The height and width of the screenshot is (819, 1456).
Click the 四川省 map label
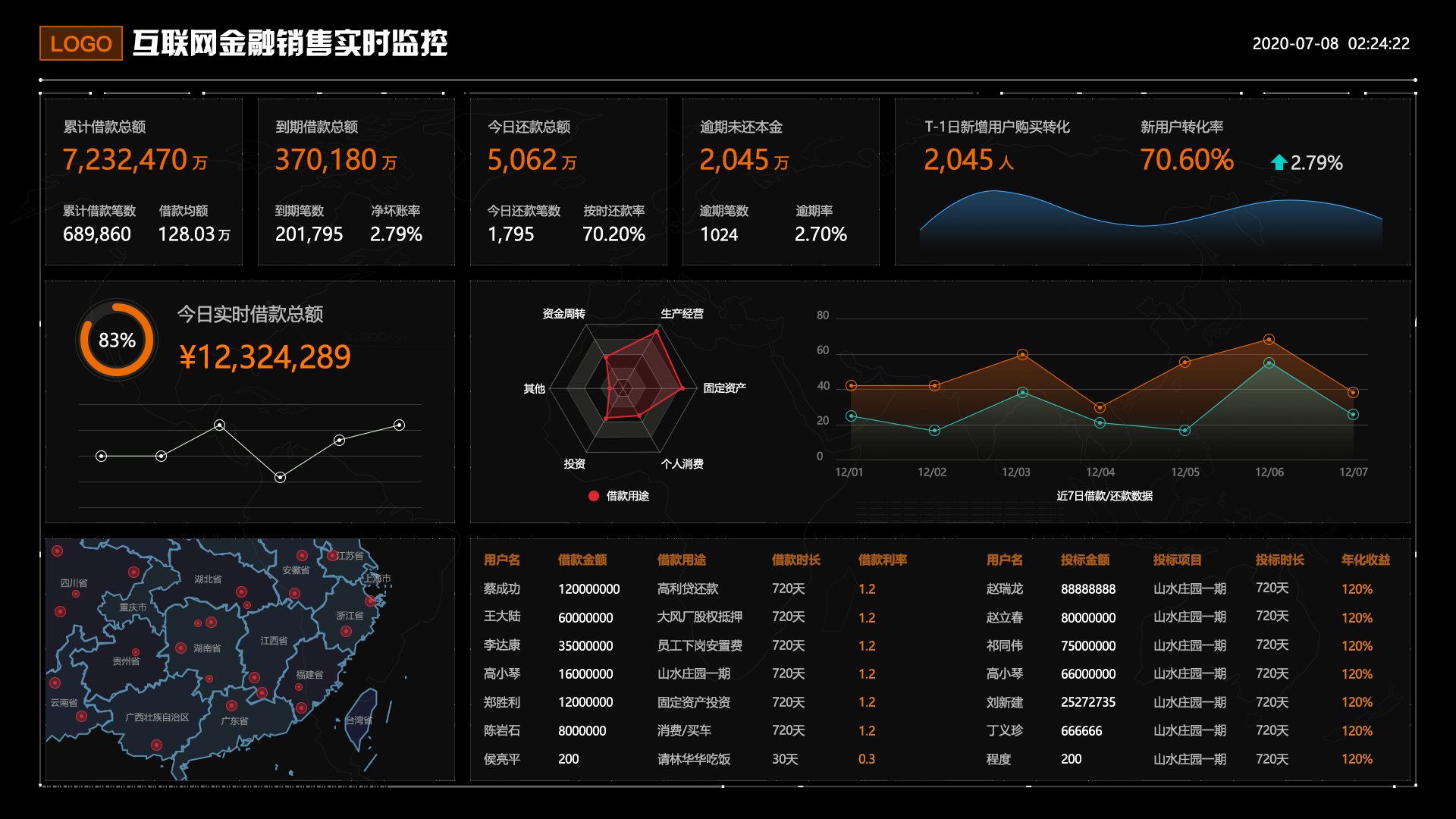coord(74,583)
